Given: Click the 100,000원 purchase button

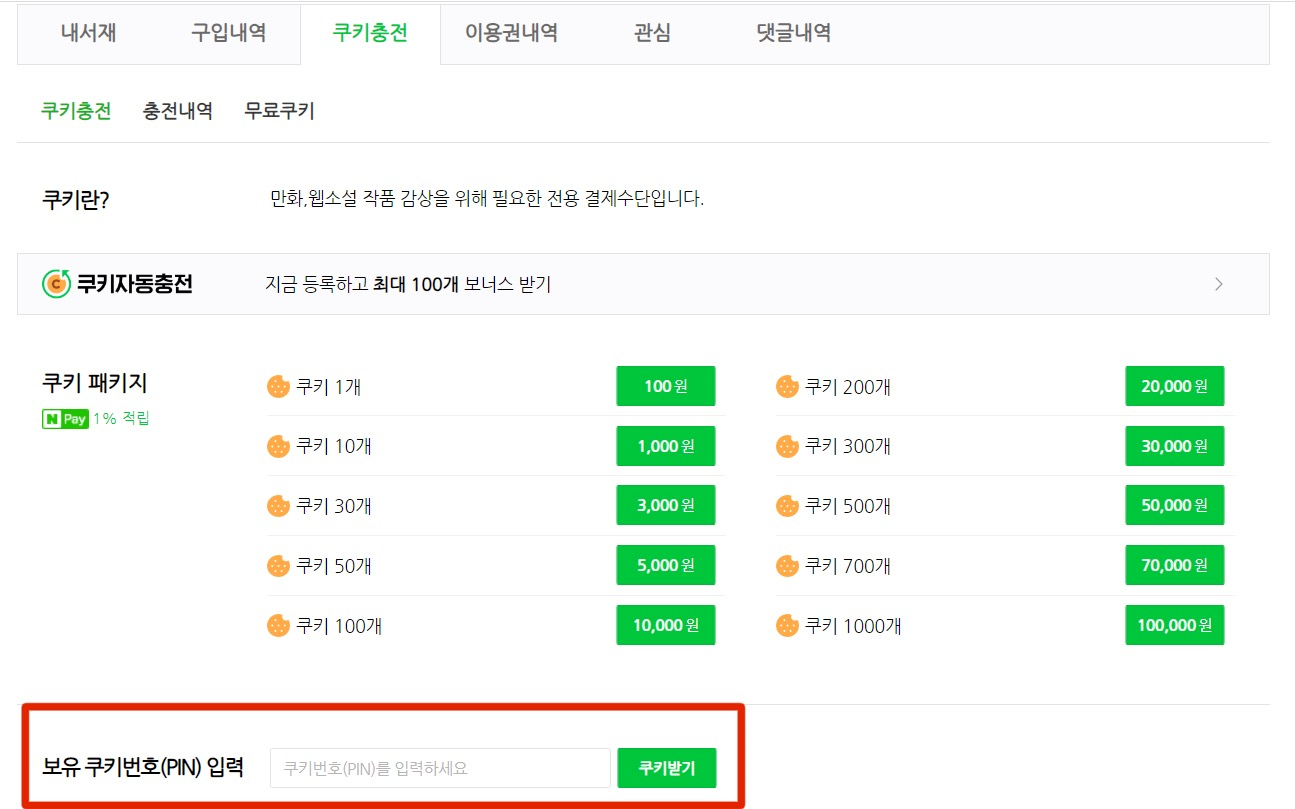Looking at the screenshot, I should click(x=1175, y=624).
